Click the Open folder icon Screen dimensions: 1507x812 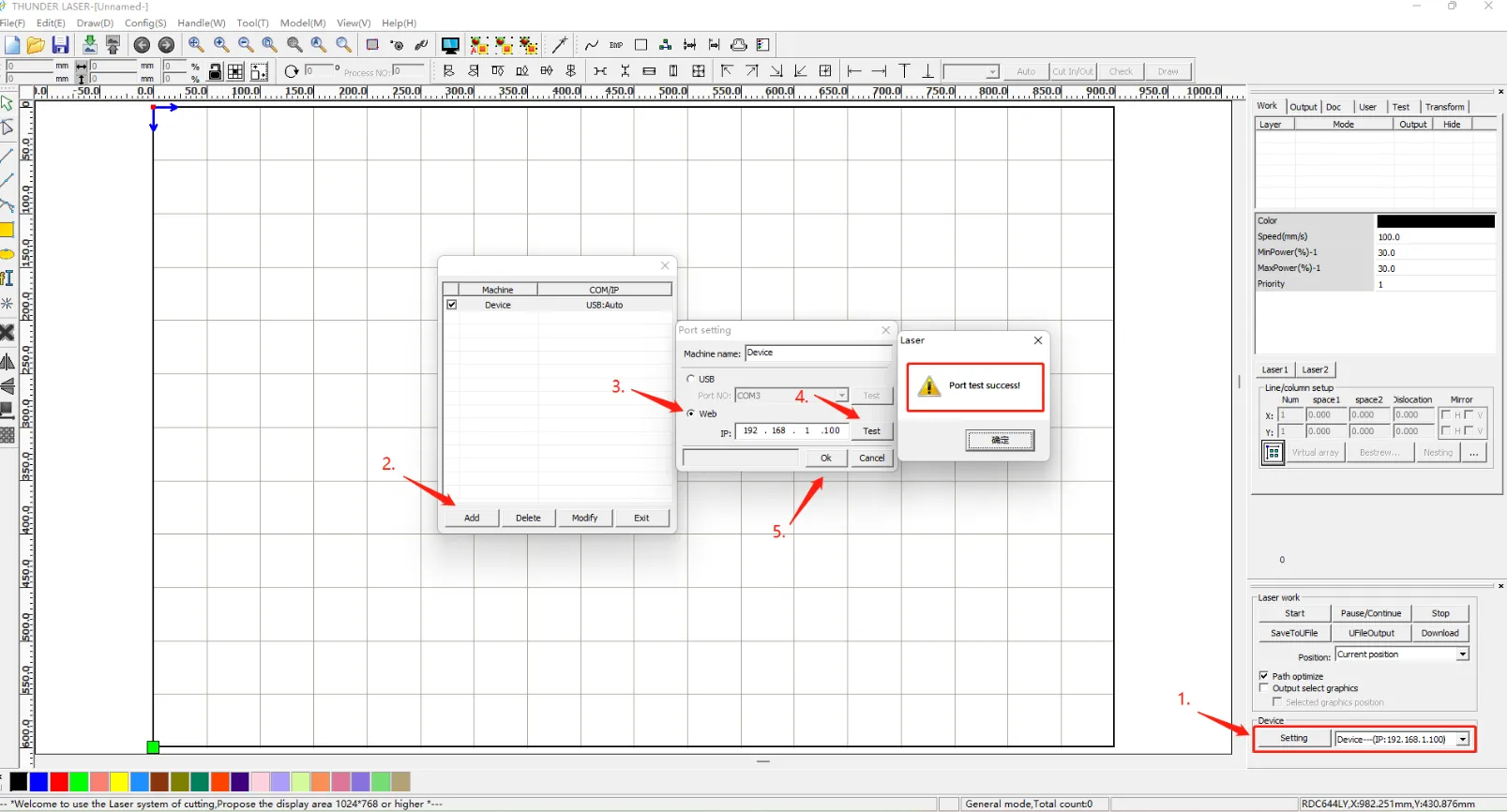(x=36, y=45)
